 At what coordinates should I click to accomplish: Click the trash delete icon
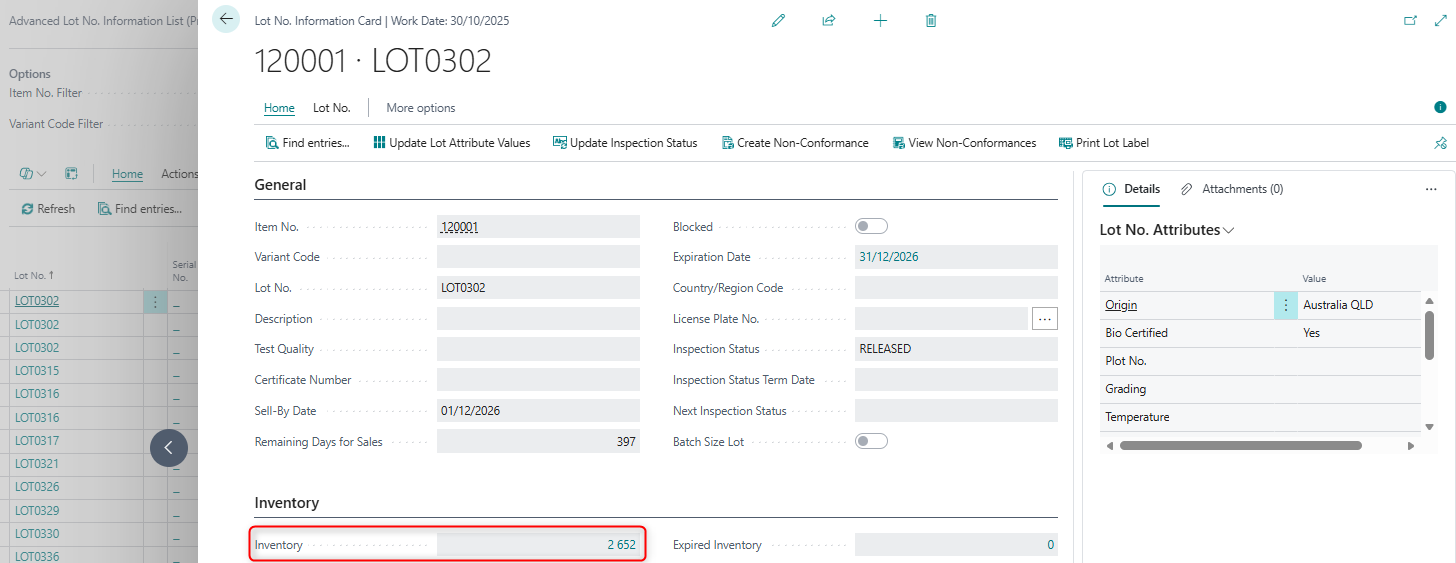pyautogui.click(x=931, y=20)
